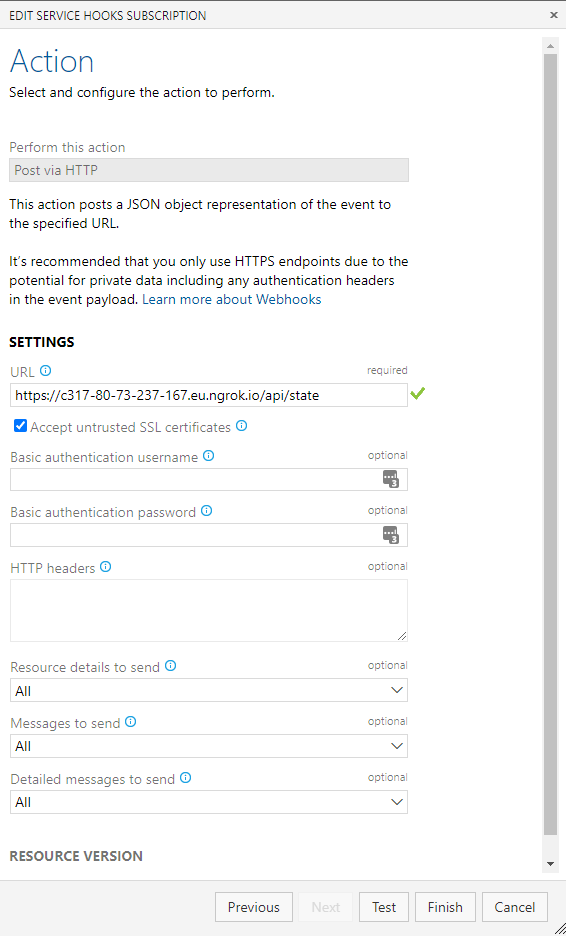
Task: Click the info icon beside HTTP headers
Action: [x=106, y=566]
